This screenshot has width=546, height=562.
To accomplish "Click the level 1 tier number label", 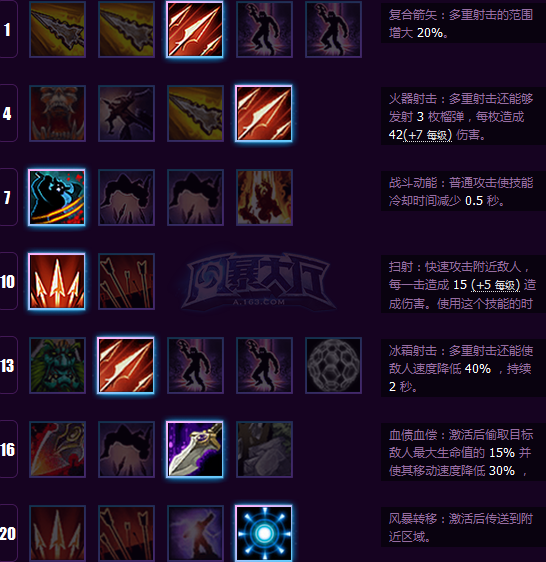I will pyautogui.click(x=7, y=29).
